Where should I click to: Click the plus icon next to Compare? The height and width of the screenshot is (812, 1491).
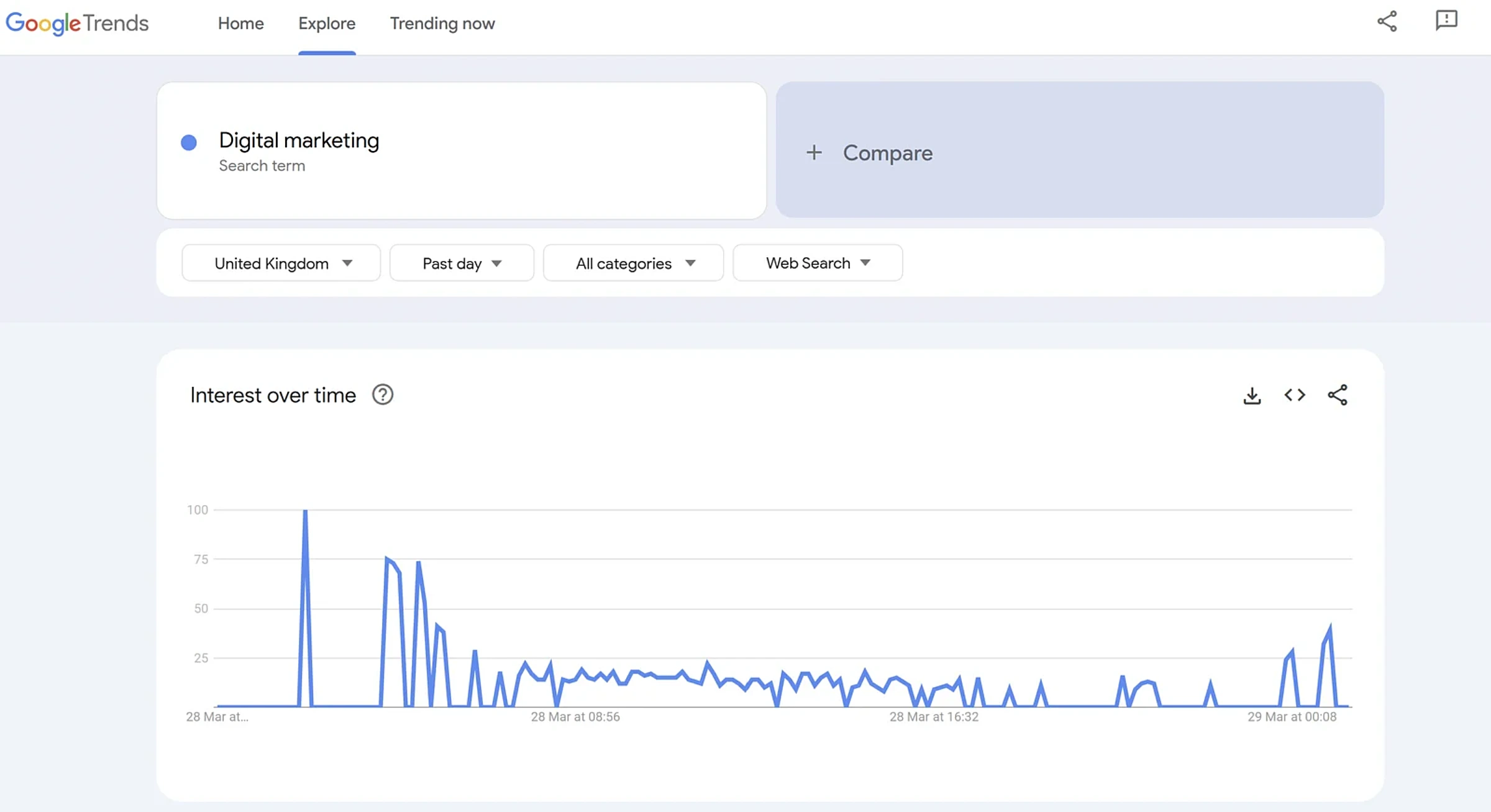(814, 153)
